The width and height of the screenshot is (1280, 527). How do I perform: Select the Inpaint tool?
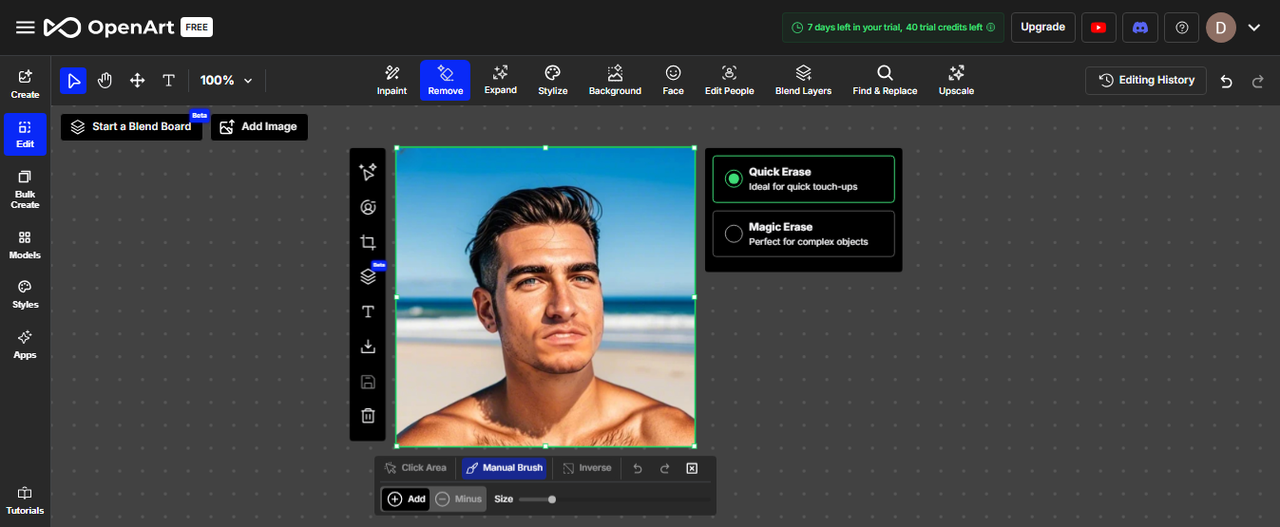coord(391,80)
